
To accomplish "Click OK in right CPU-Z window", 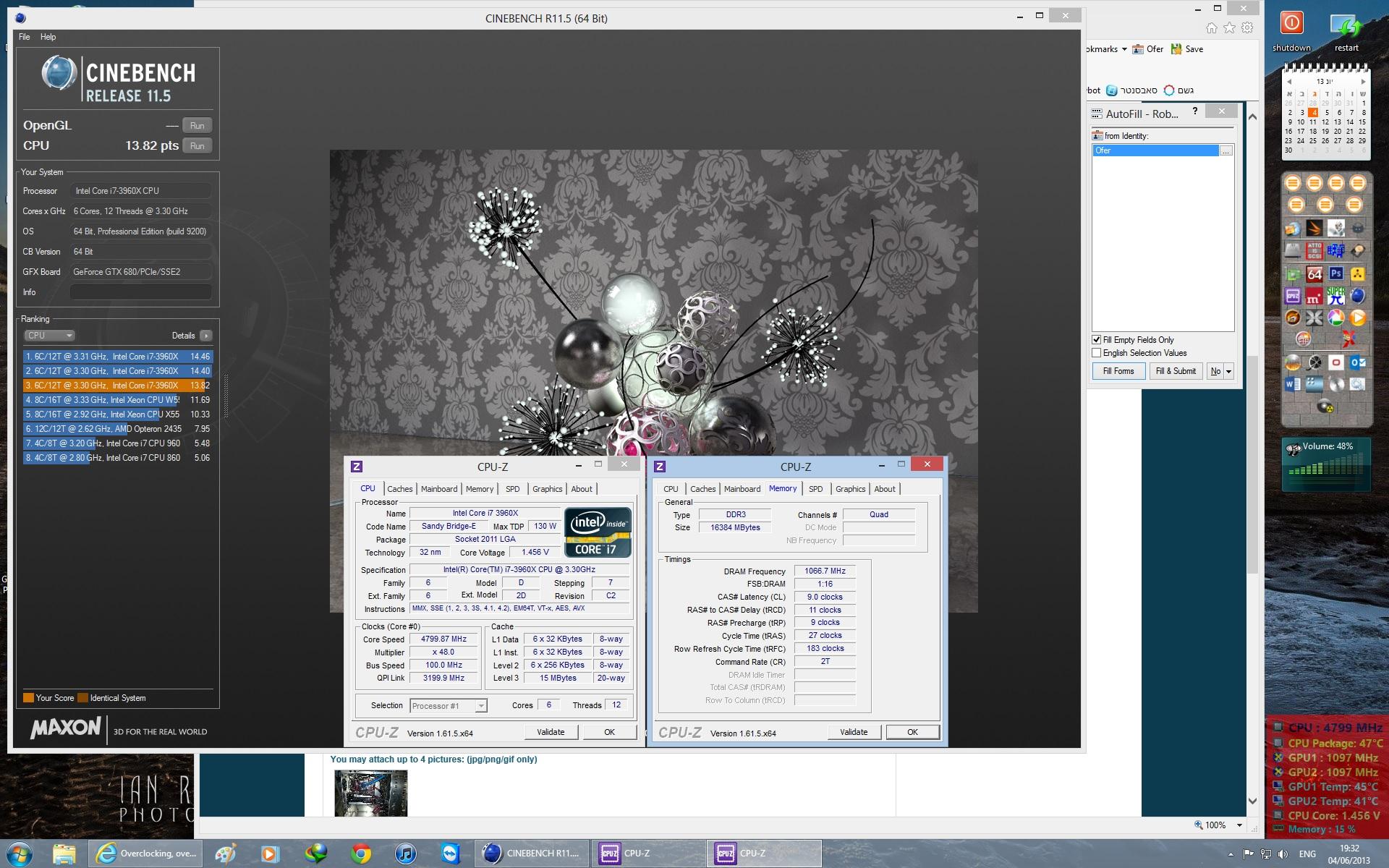I will click(x=912, y=732).
